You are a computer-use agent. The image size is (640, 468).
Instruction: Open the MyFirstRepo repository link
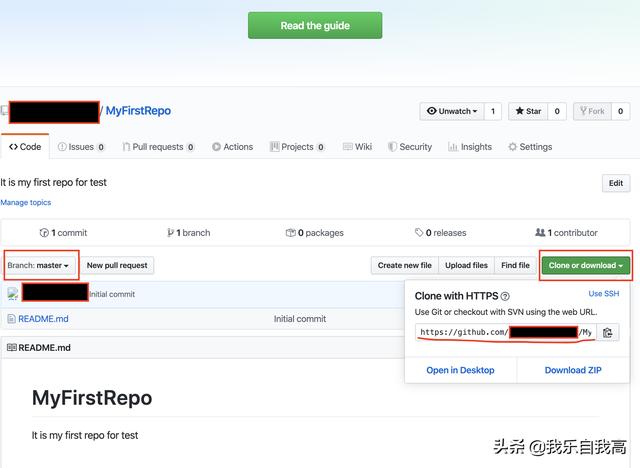(x=138, y=111)
